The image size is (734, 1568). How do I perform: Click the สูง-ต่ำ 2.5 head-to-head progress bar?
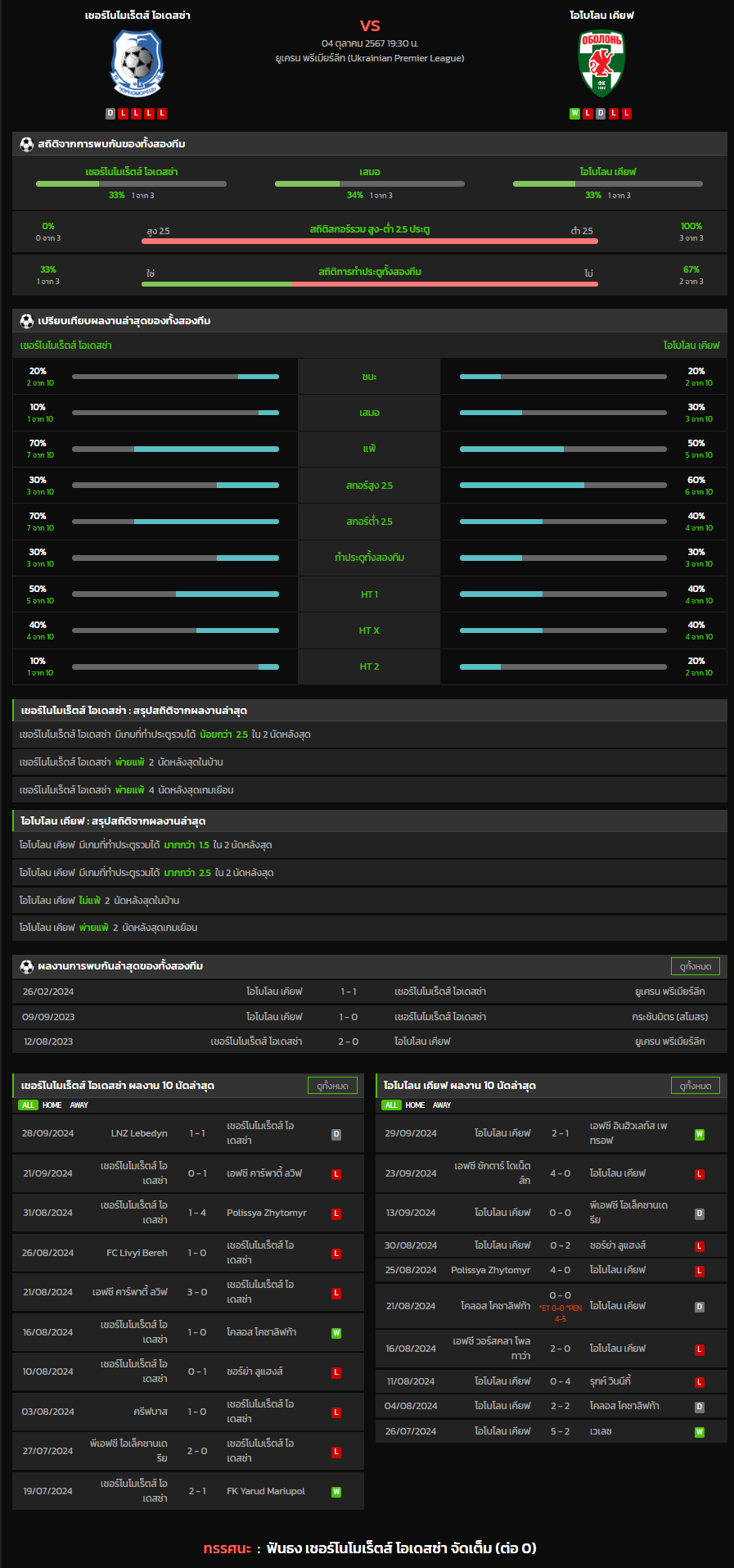[370, 242]
